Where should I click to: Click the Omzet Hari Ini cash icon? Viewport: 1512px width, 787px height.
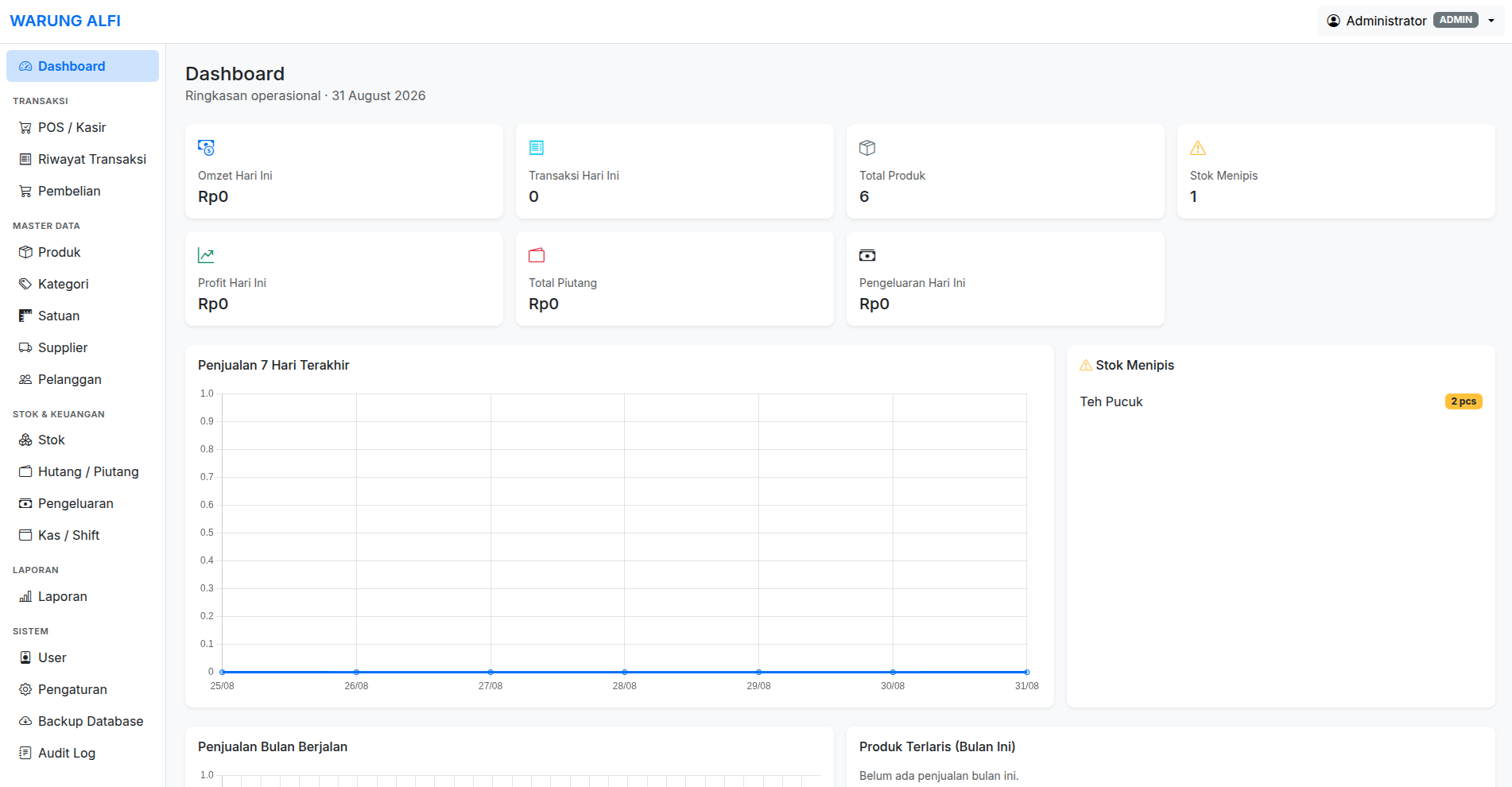[x=206, y=148]
